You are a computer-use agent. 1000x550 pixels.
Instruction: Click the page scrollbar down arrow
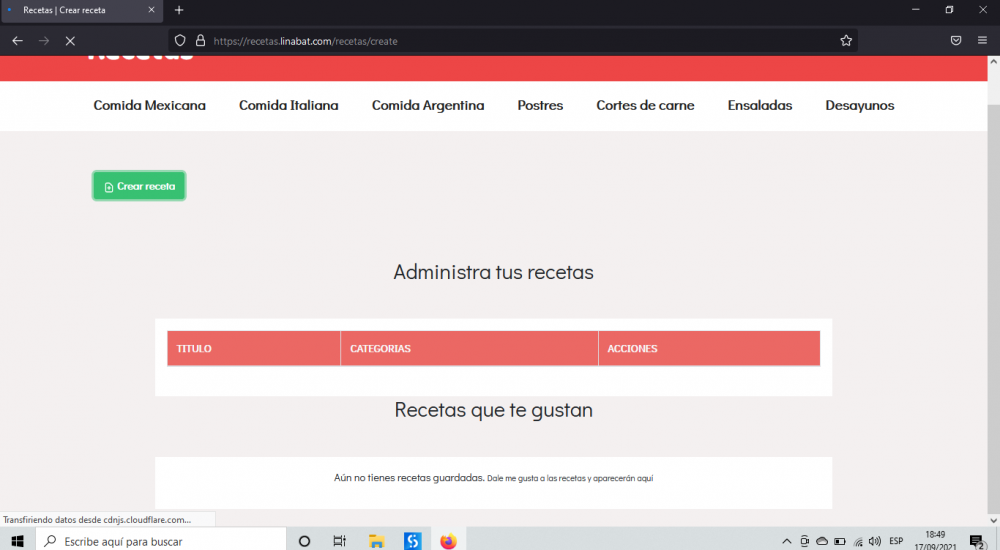point(993,521)
